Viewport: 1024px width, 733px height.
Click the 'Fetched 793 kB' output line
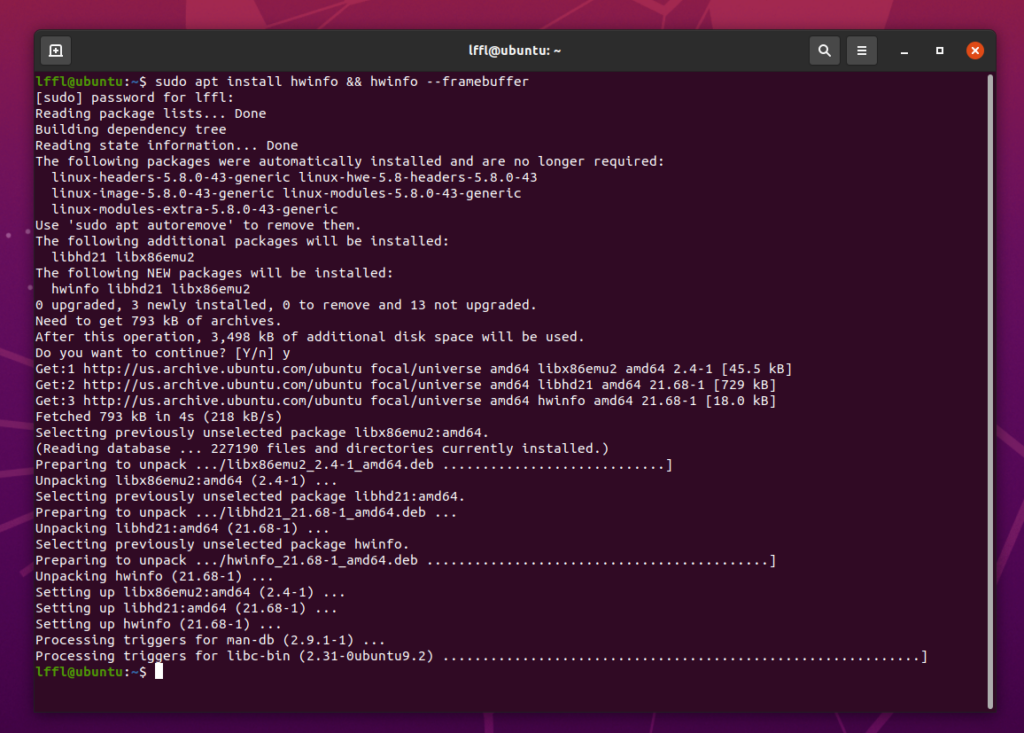coord(158,416)
